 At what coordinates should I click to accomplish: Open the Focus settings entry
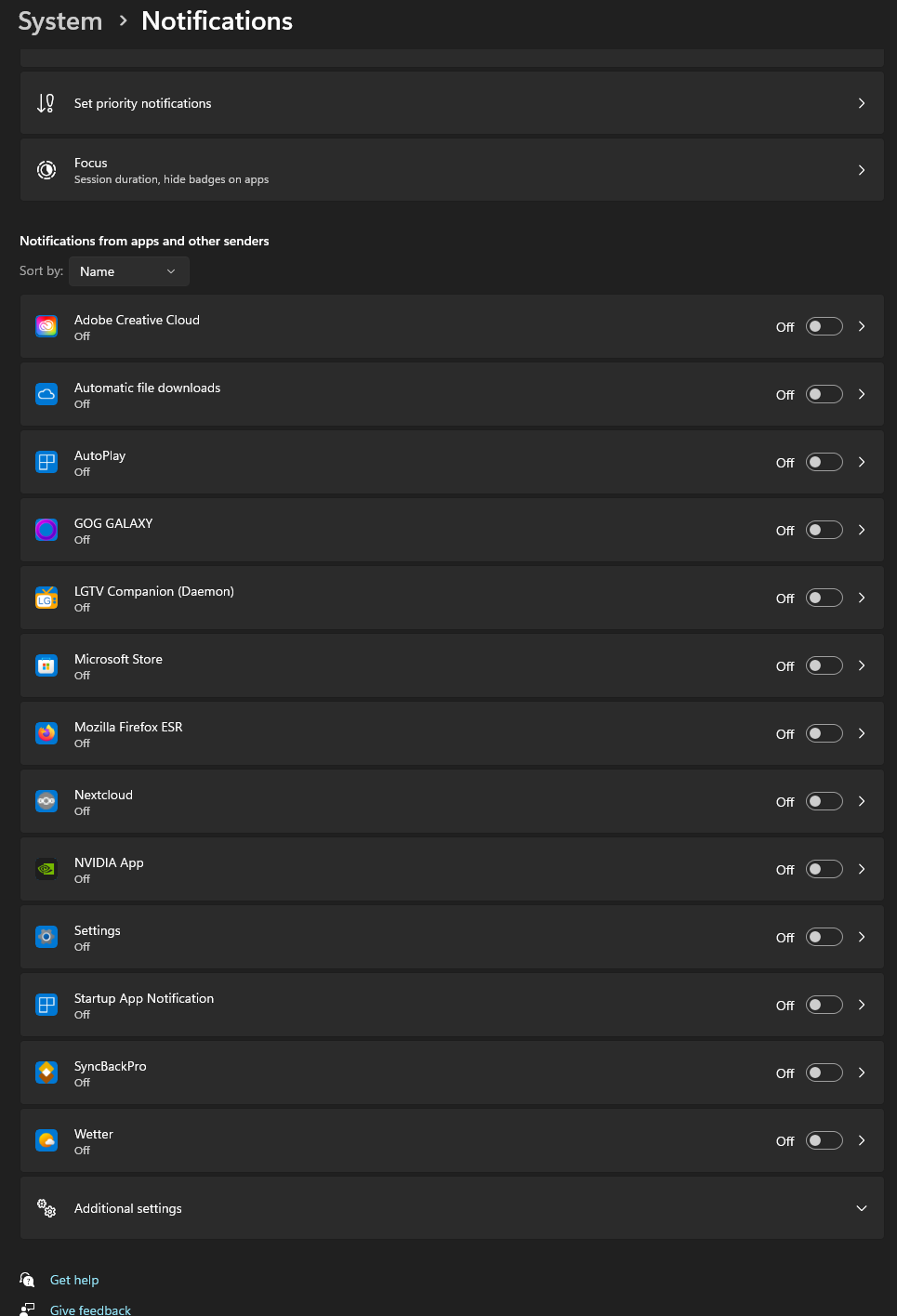pos(452,170)
